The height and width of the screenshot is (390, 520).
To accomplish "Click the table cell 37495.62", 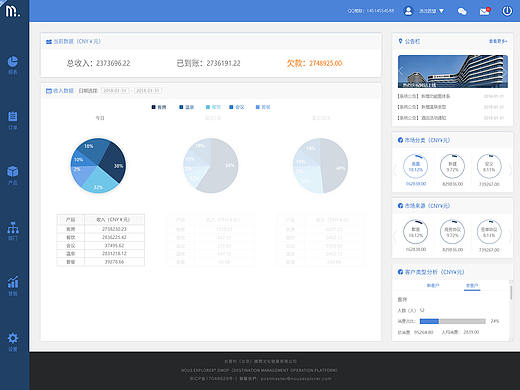I will pyautogui.click(x=114, y=246).
